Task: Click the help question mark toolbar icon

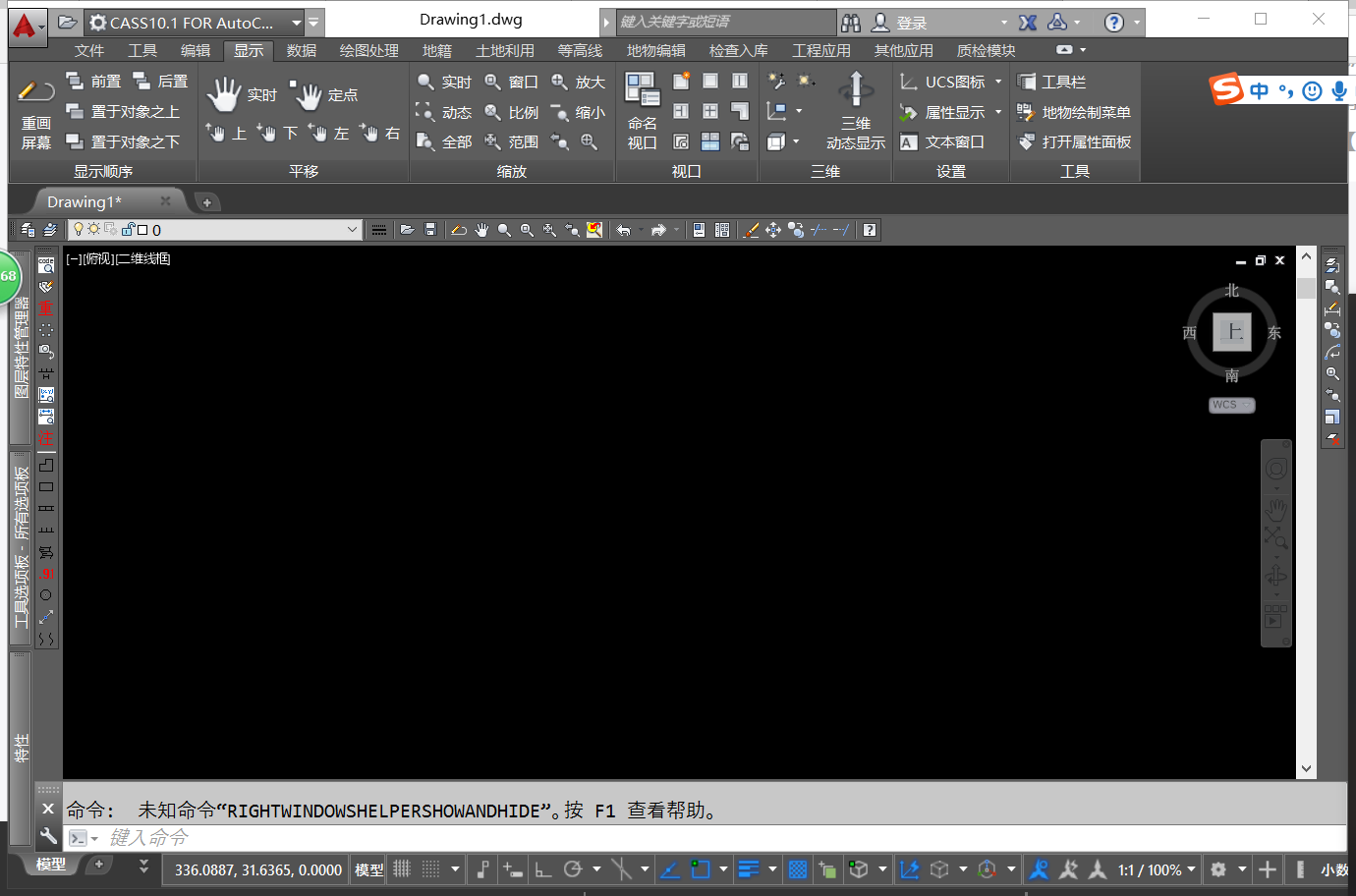Action: click(870, 230)
